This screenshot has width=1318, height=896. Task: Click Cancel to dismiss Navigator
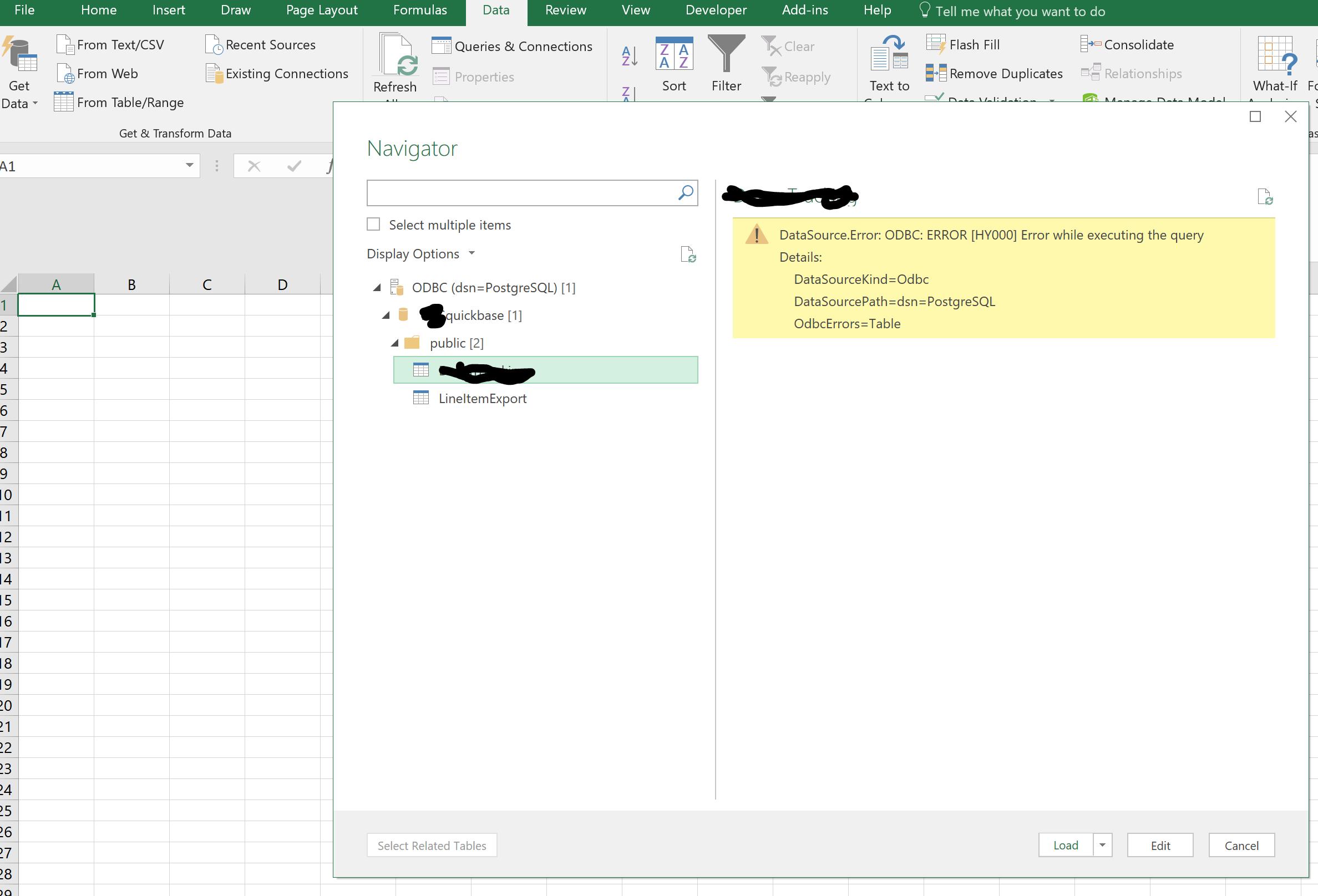click(1241, 845)
